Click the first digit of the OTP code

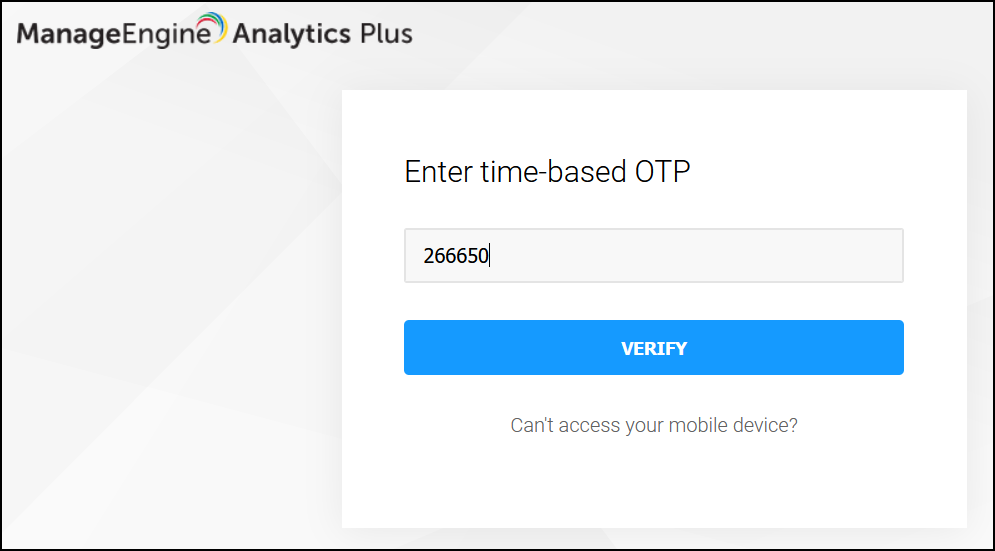[428, 256]
